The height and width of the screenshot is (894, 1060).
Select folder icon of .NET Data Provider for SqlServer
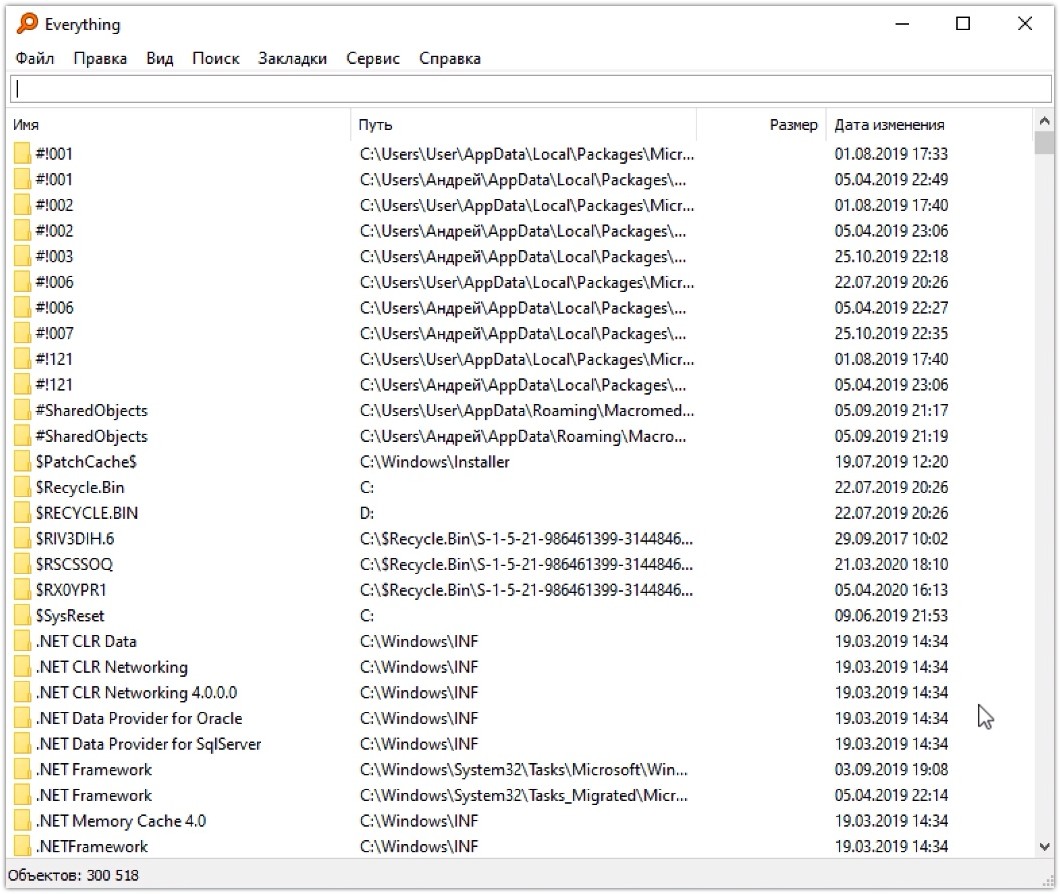22,745
